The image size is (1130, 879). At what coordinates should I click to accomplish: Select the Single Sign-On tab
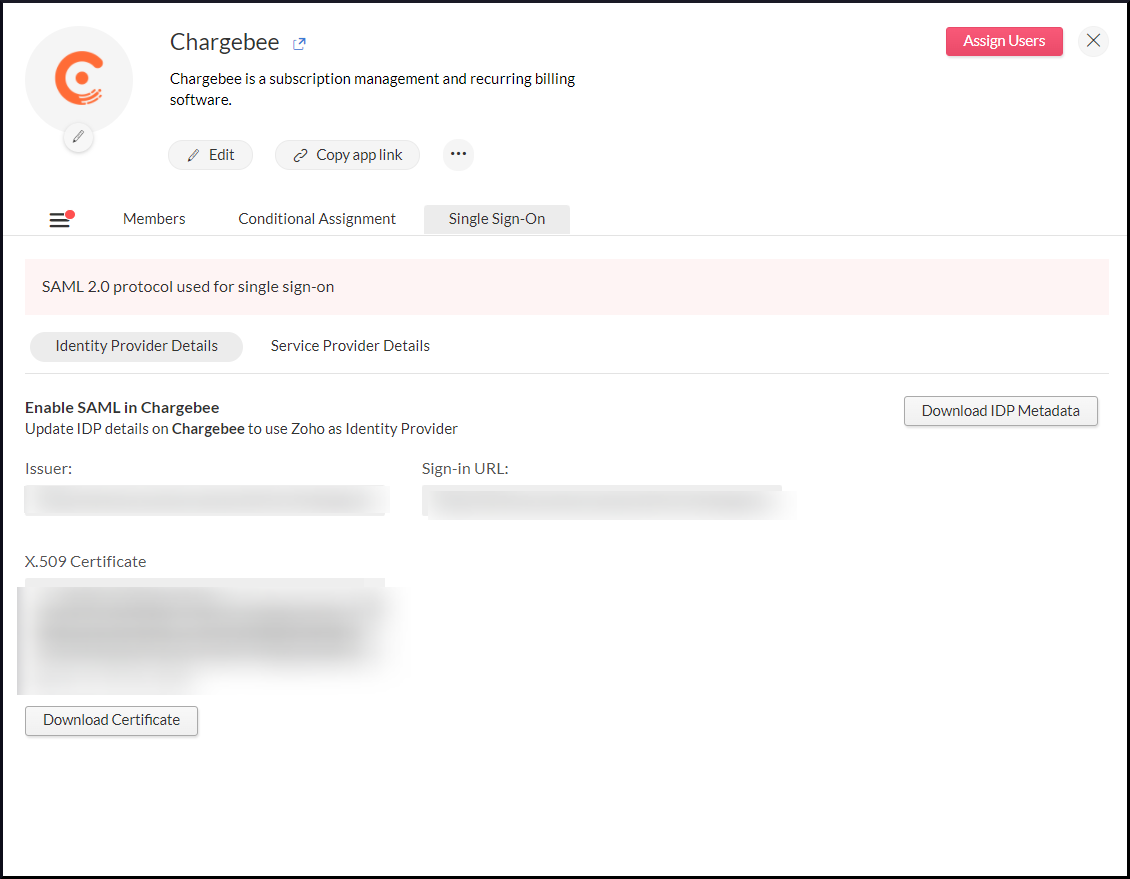(497, 219)
